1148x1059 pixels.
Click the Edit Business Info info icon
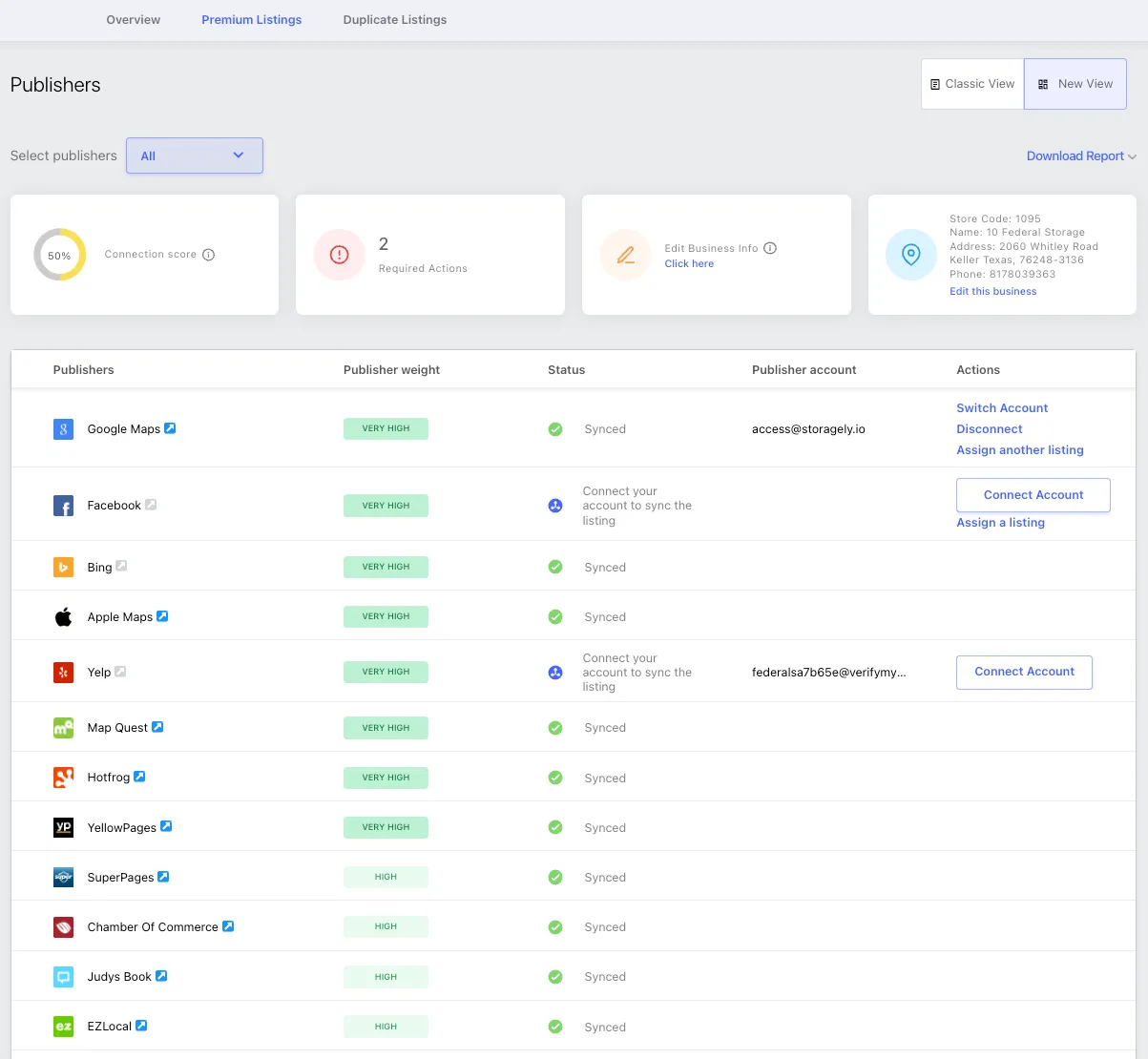pos(770,248)
